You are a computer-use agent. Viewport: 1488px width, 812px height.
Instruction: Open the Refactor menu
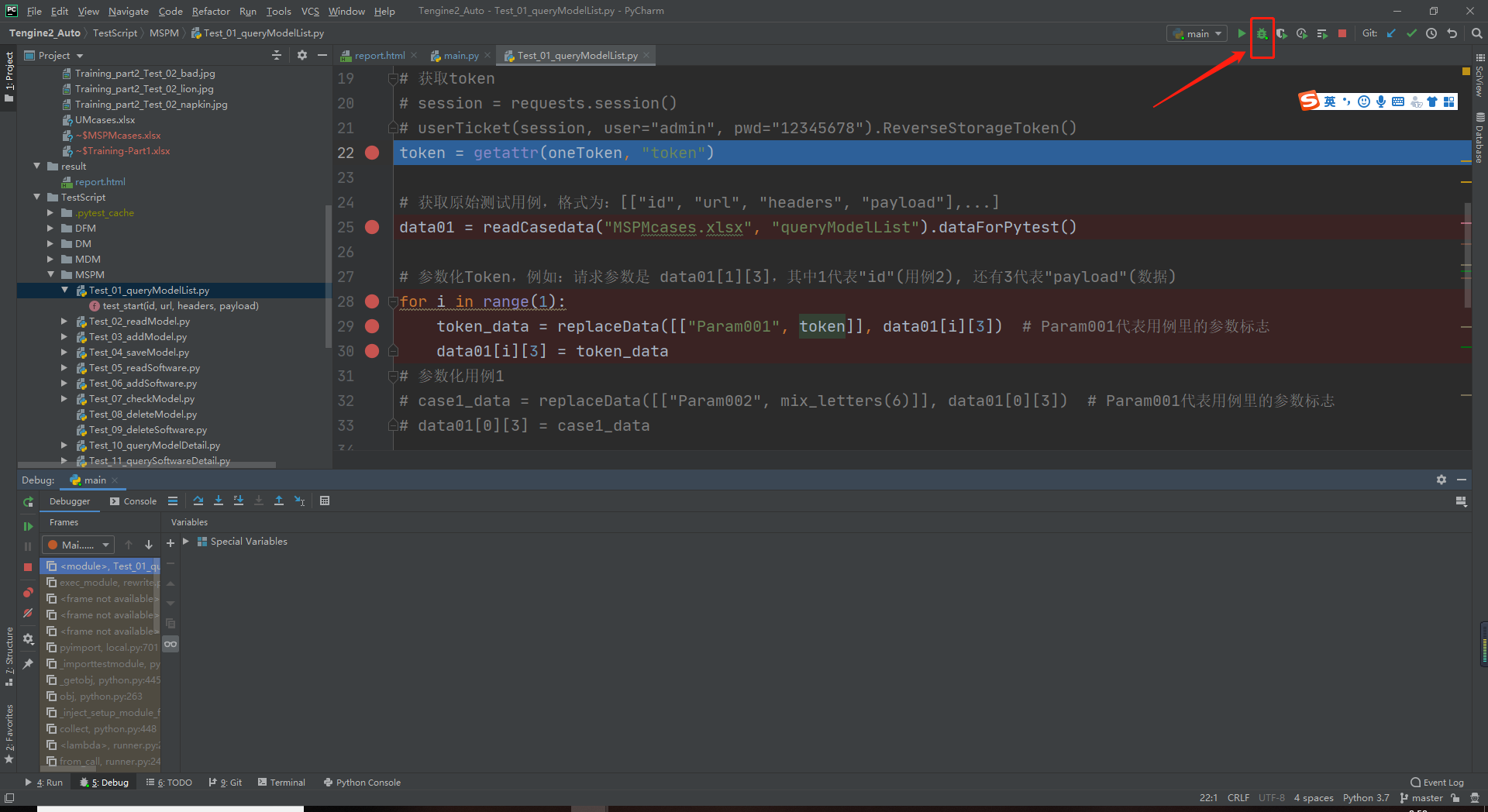(x=211, y=11)
